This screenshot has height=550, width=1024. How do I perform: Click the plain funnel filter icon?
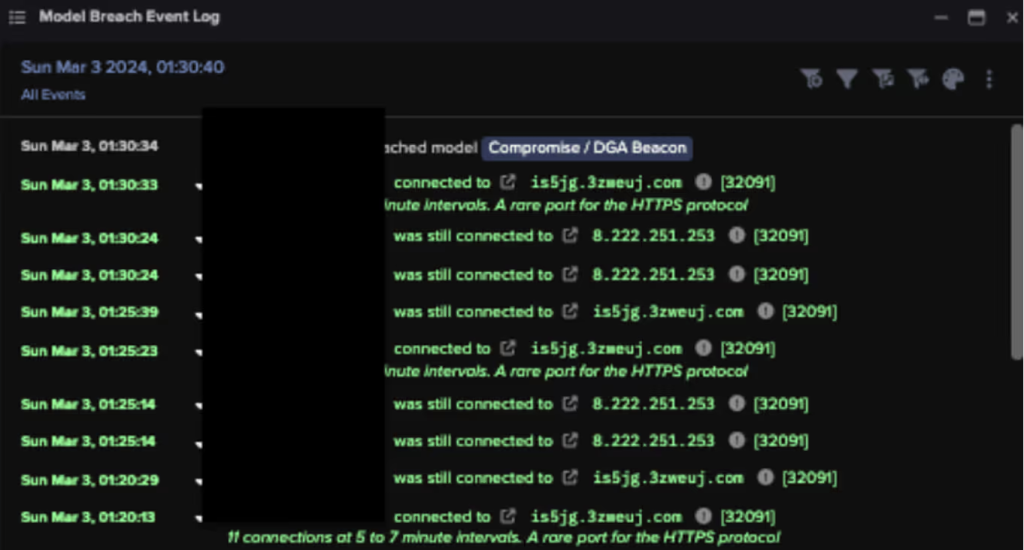pos(847,79)
